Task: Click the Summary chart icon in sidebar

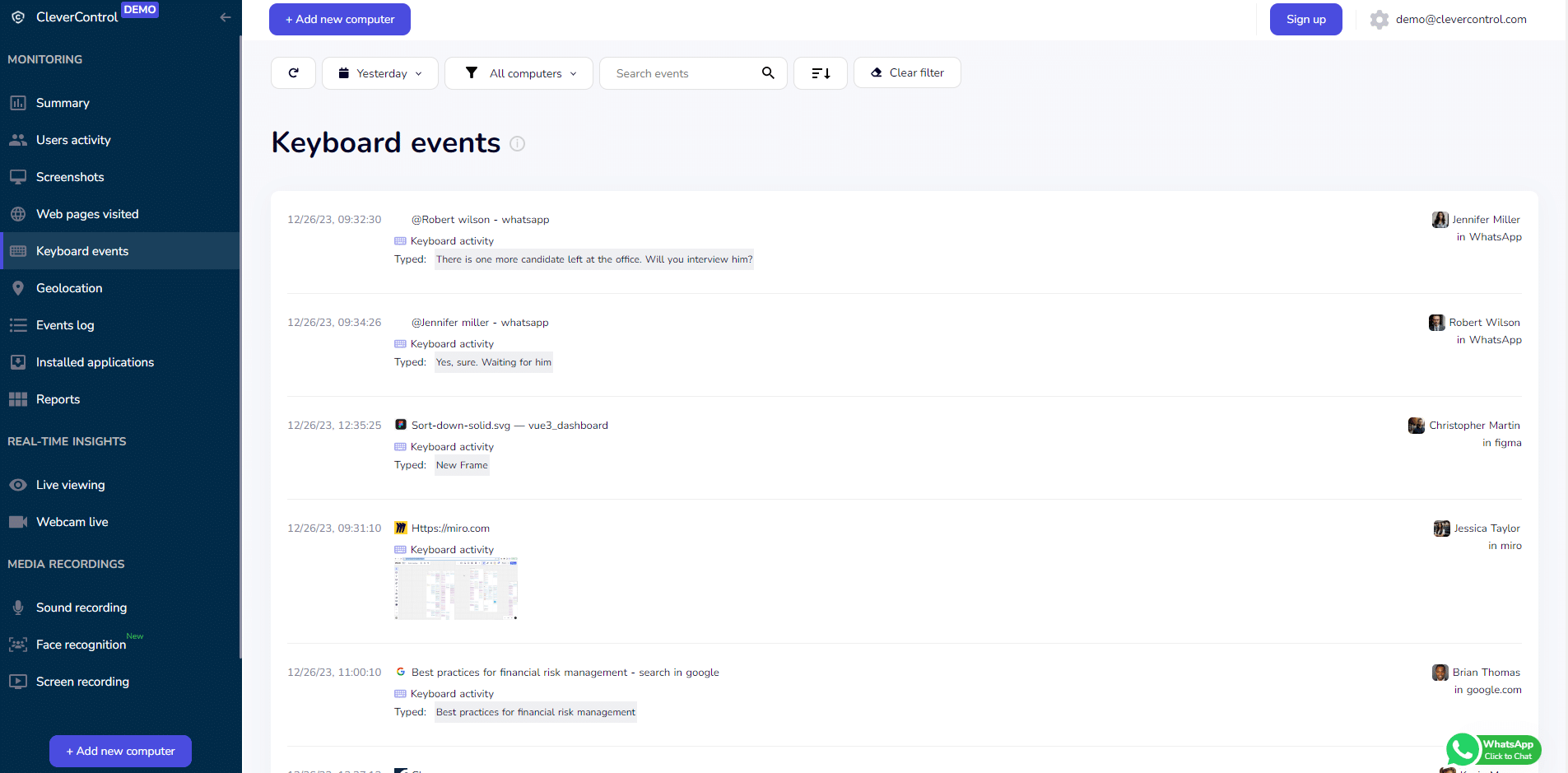Action: tap(18, 103)
